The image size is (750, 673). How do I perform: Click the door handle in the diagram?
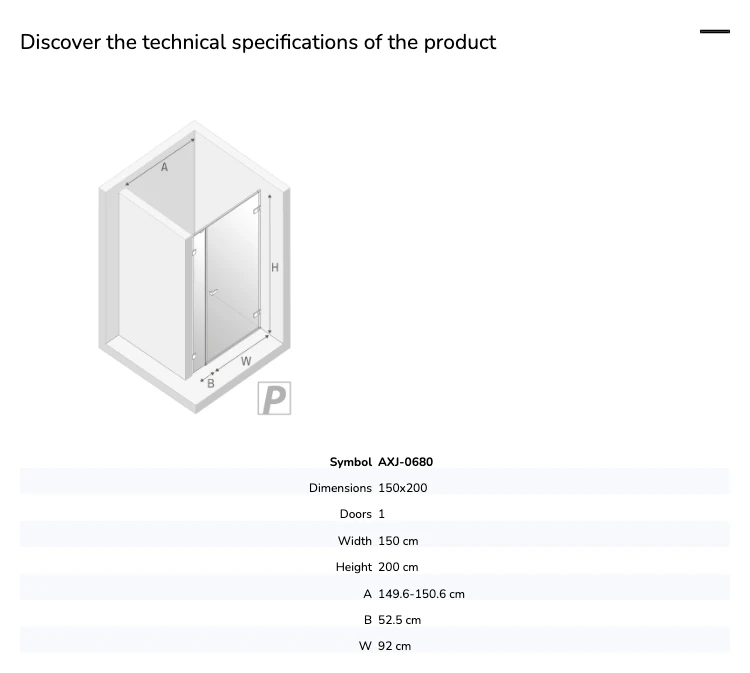point(213,292)
